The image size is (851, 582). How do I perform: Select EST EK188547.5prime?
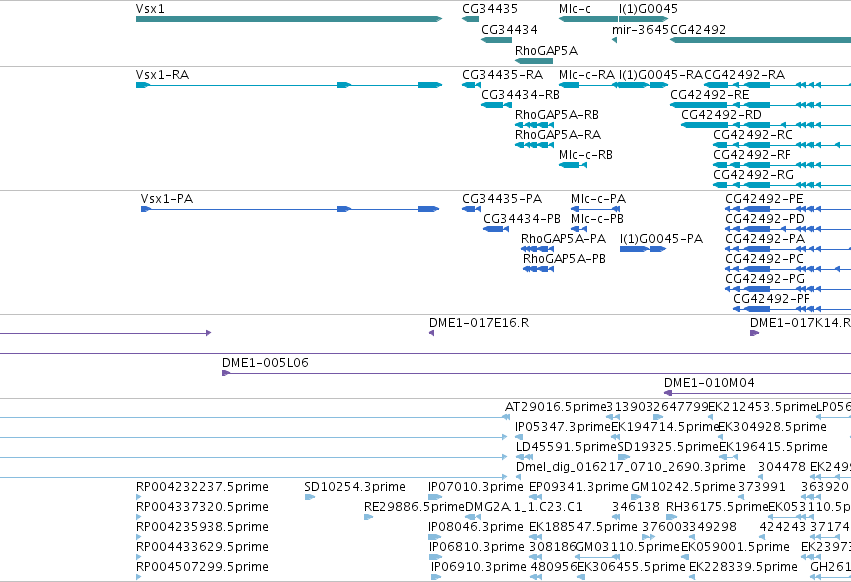pos(536,537)
